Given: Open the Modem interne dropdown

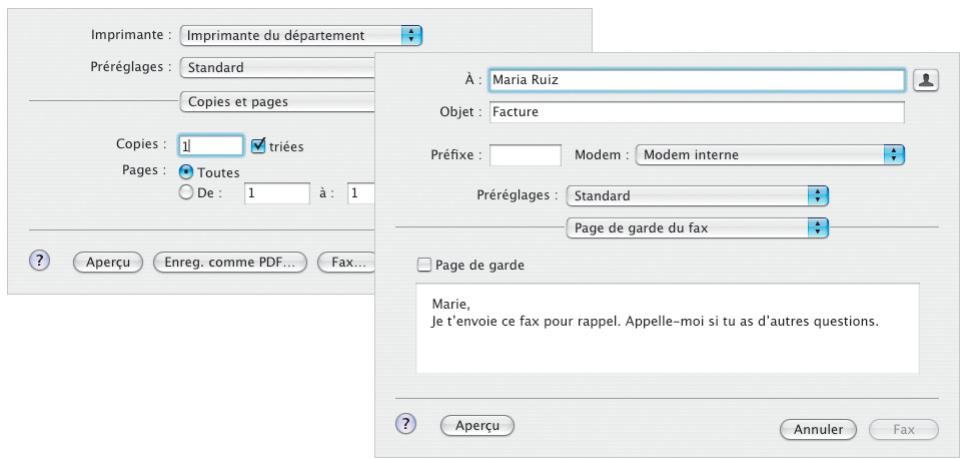Looking at the screenshot, I should (x=770, y=155).
